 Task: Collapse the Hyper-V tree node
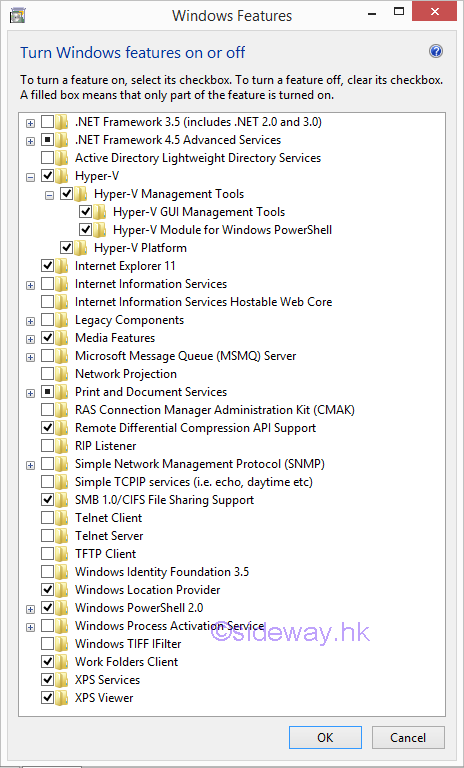point(30,177)
